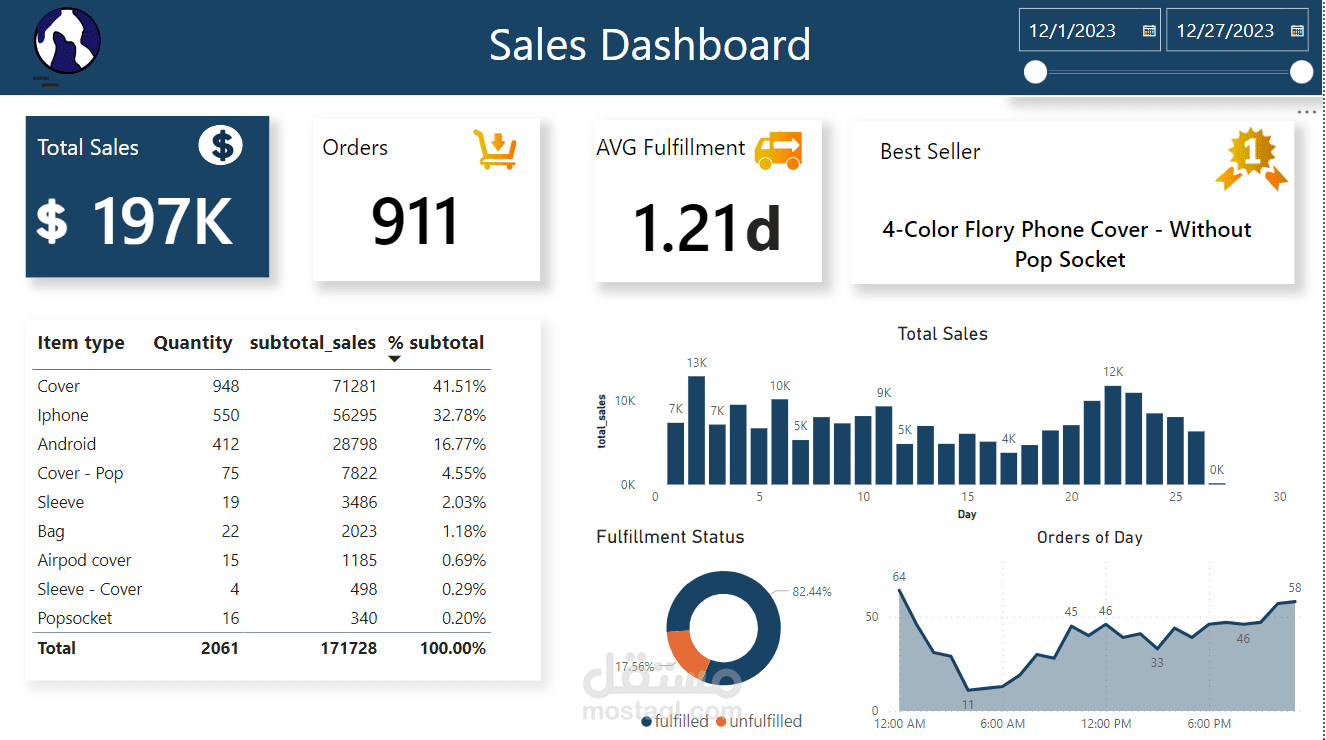Viewport: 1326px width, 740px height.
Task: Open the end date calendar picker icon
Action: point(1297,31)
